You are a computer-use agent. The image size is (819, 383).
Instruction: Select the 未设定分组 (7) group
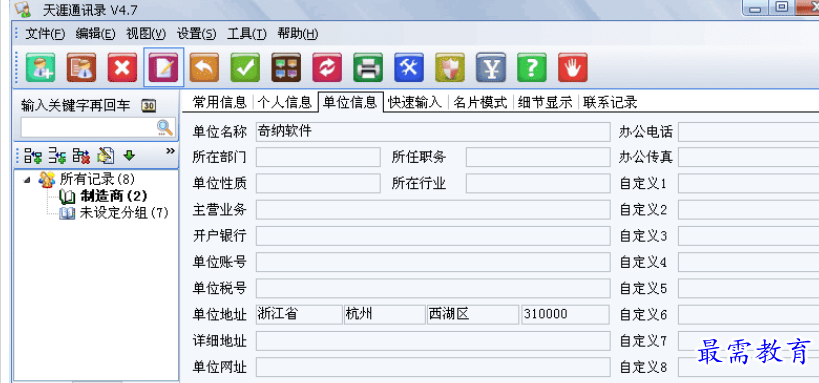coord(124,213)
